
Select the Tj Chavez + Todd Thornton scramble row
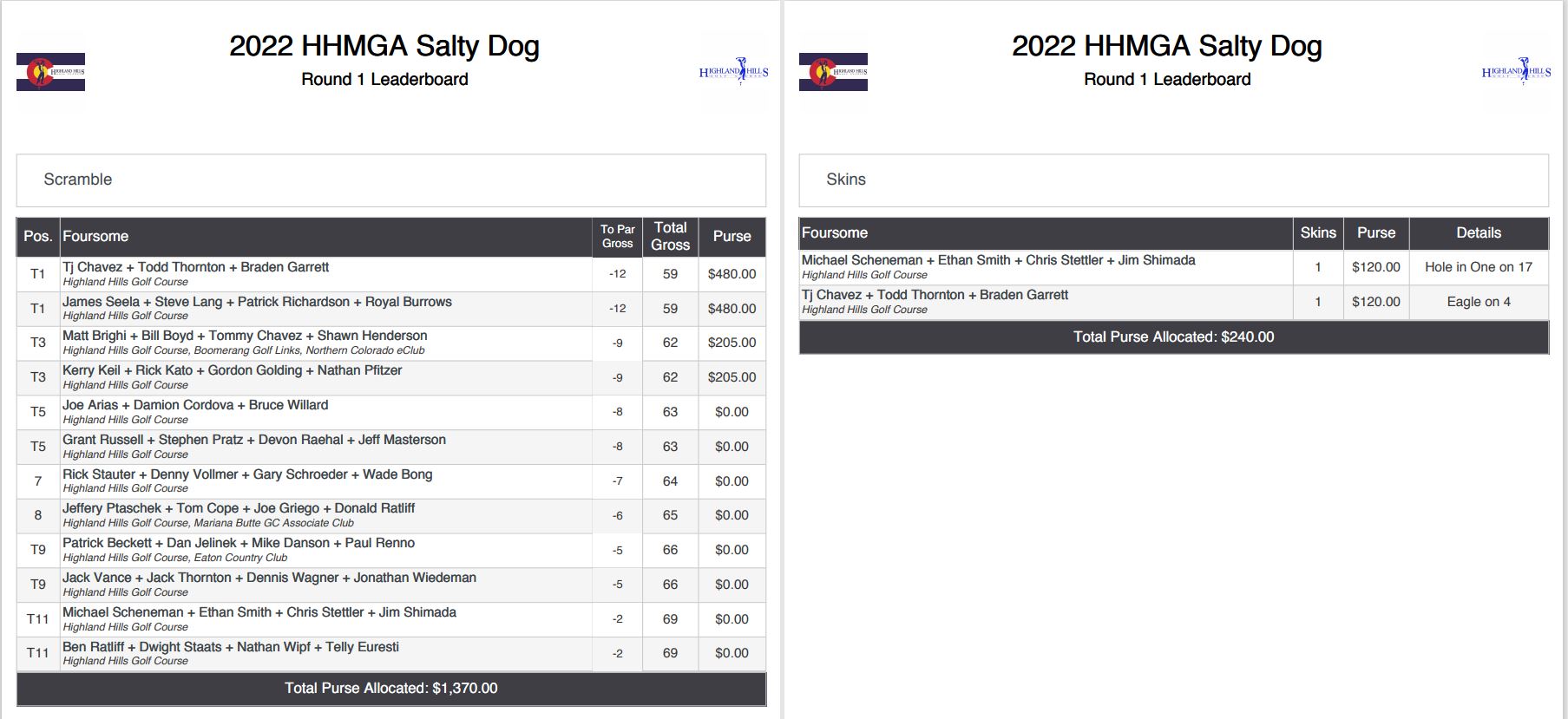391,274
